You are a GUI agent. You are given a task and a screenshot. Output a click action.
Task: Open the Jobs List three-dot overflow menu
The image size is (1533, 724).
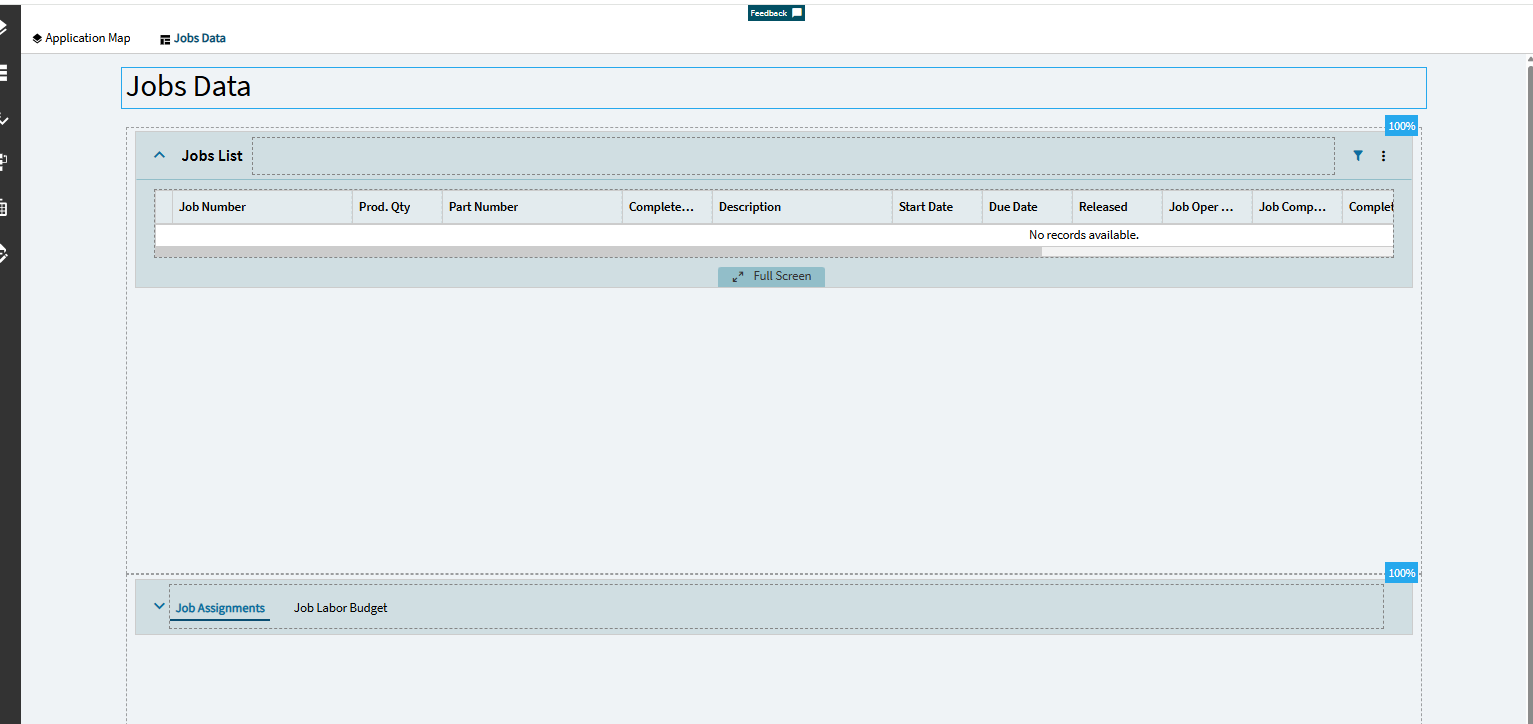click(1384, 156)
